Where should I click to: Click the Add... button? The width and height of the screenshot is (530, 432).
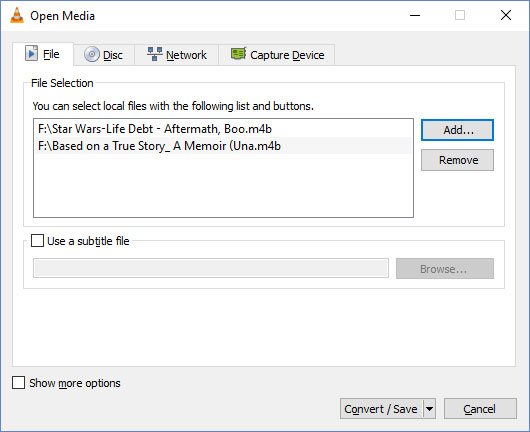click(457, 130)
